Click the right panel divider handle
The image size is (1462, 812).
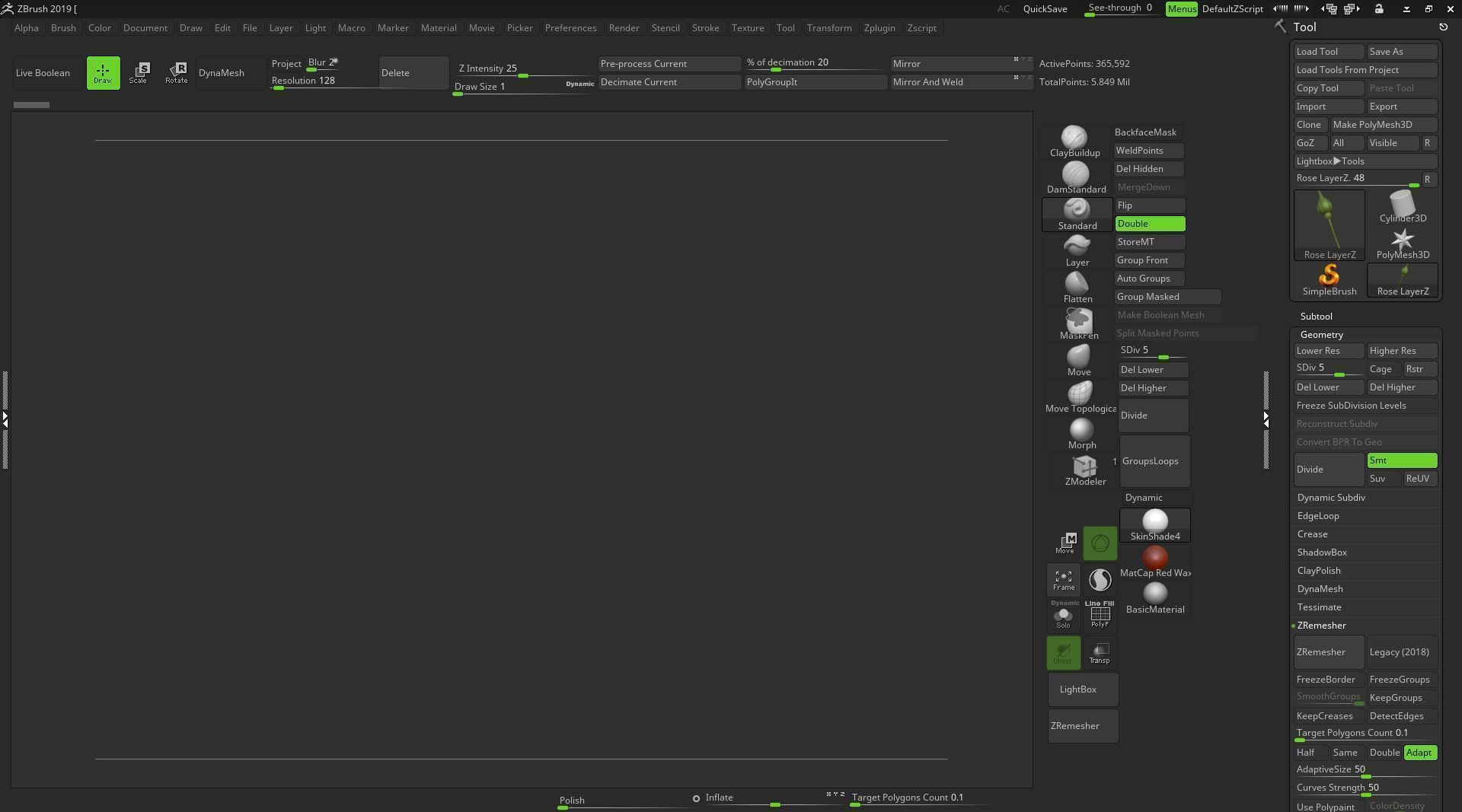pos(1266,419)
